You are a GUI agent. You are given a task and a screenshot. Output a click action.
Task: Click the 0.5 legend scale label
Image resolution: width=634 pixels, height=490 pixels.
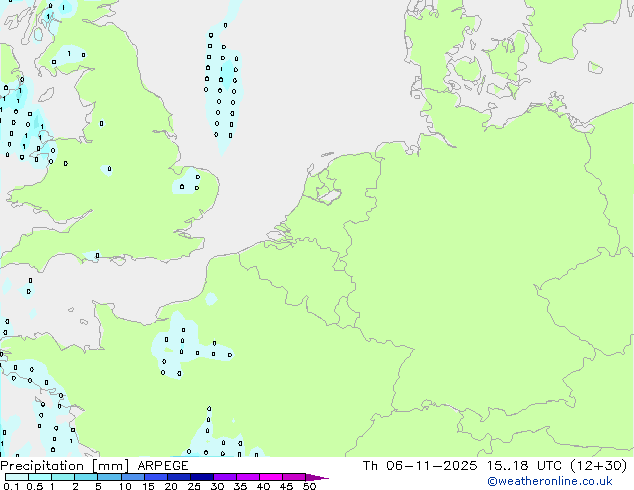pyautogui.click(x=35, y=486)
